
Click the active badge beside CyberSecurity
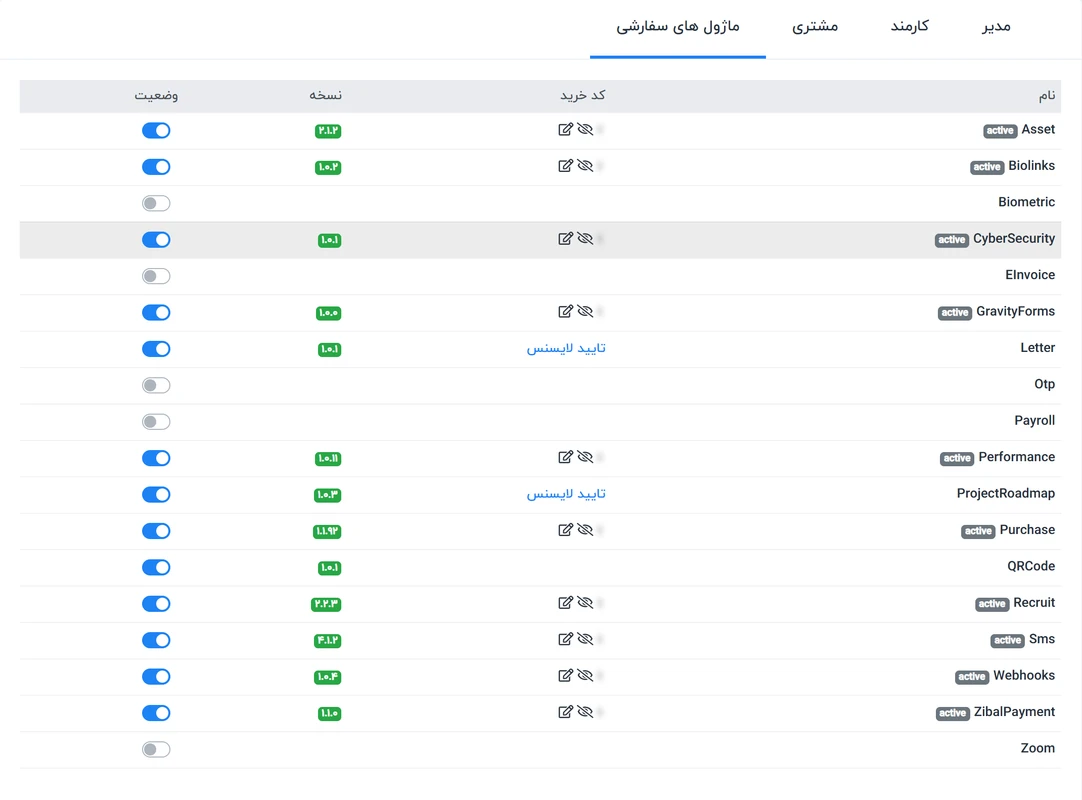point(952,240)
